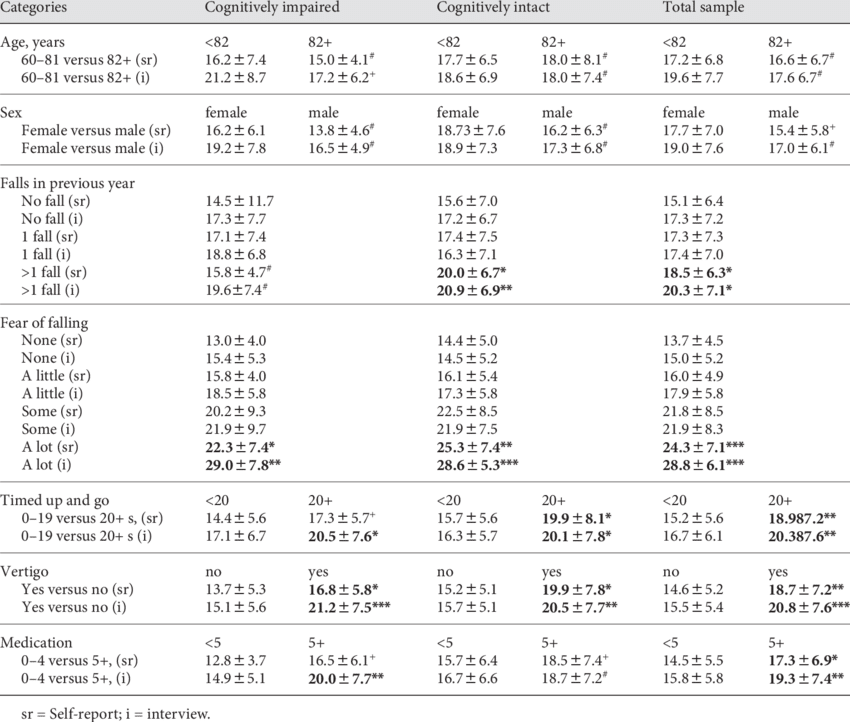
Task: Select the bold value 20.387.6**
Action: click(x=802, y=537)
